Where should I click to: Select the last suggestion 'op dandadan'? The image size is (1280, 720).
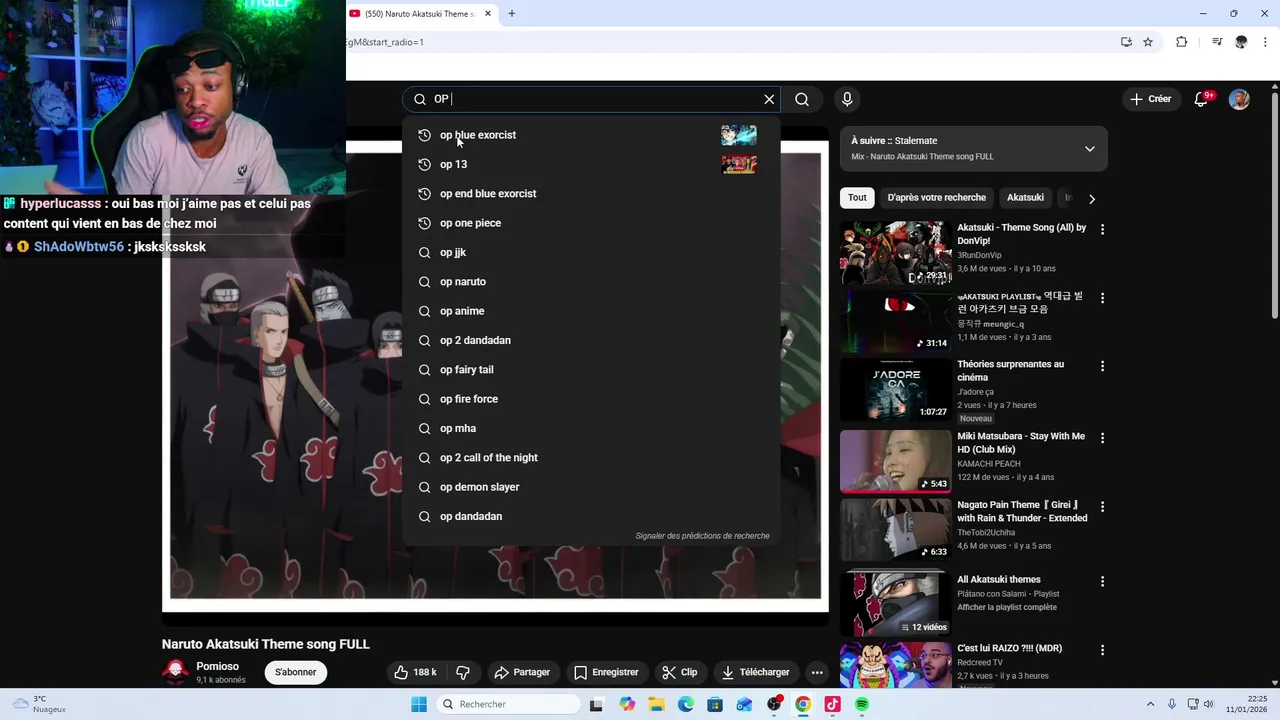591,516
